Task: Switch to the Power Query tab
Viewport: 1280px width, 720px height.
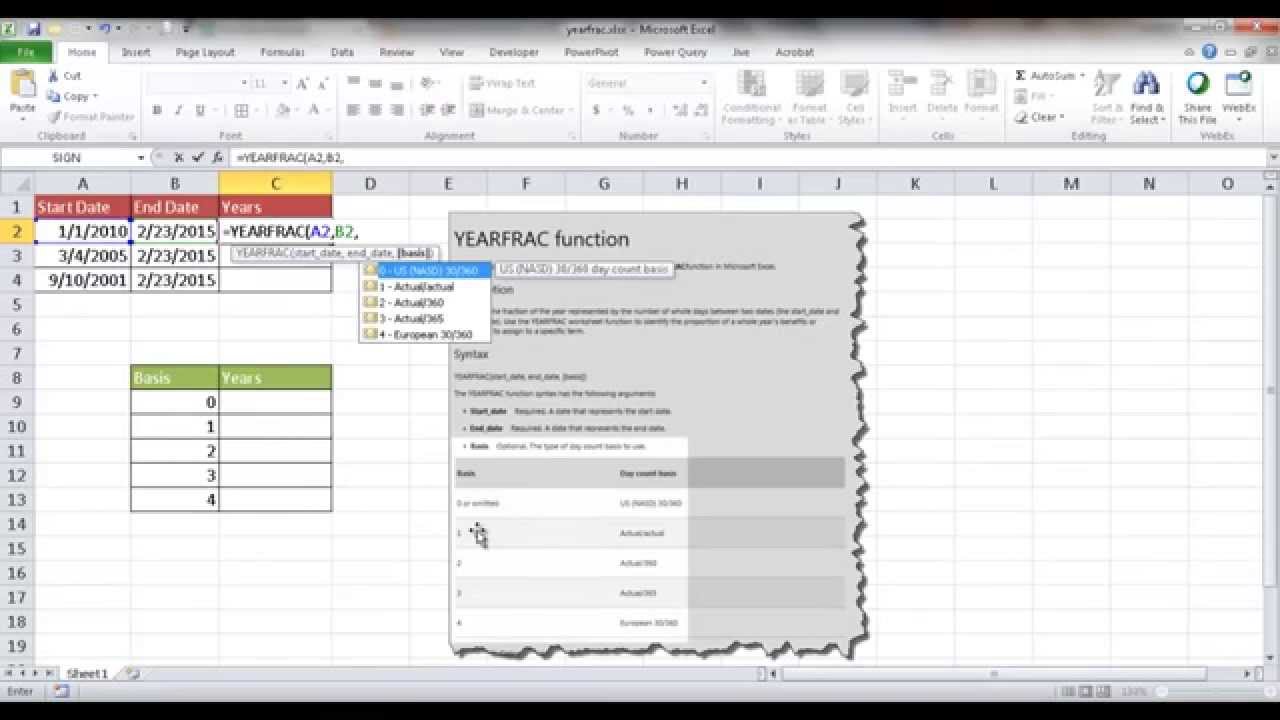Action: (x=675, y=52)
